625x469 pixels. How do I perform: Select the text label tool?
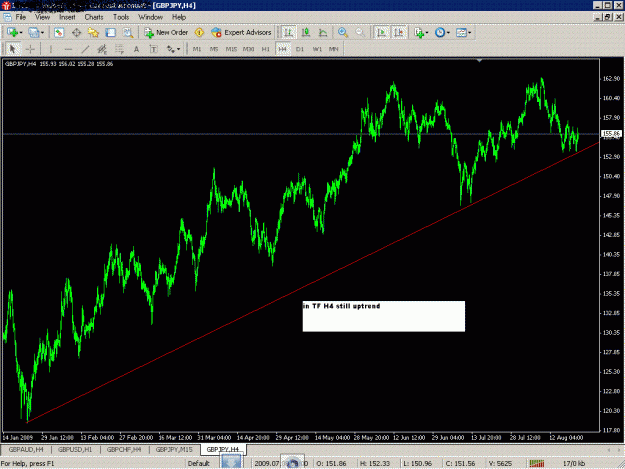pyautogui.click(x=153, y=49)
